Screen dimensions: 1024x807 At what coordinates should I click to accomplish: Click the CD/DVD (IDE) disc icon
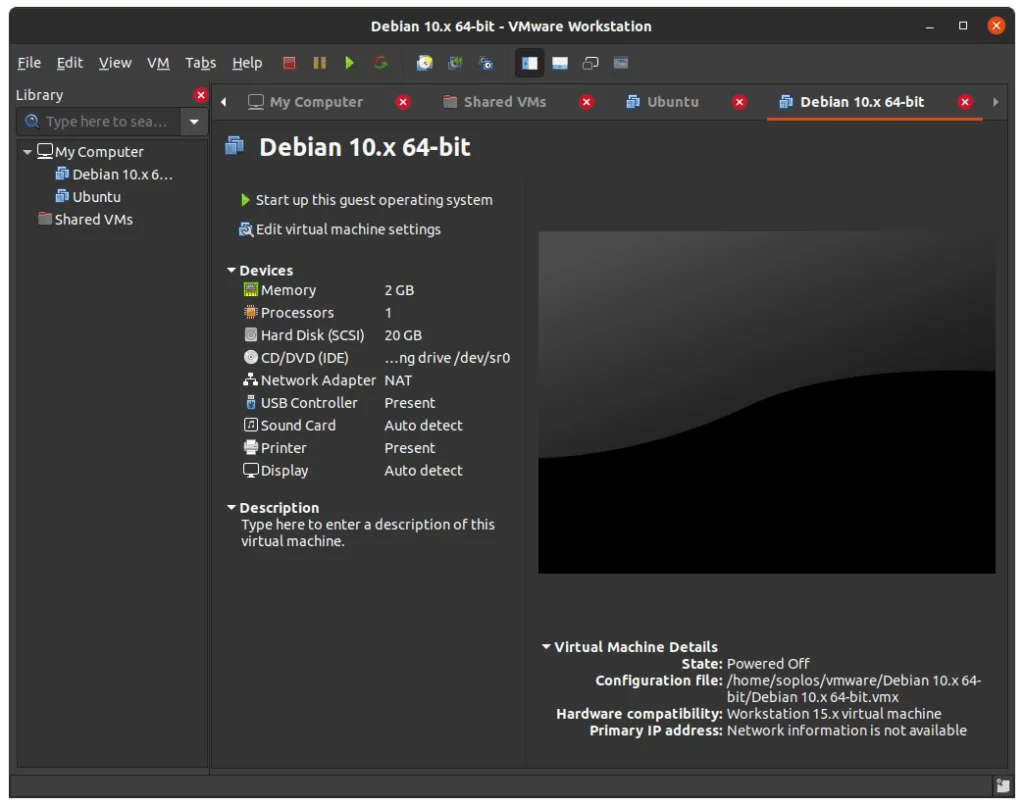251,357
